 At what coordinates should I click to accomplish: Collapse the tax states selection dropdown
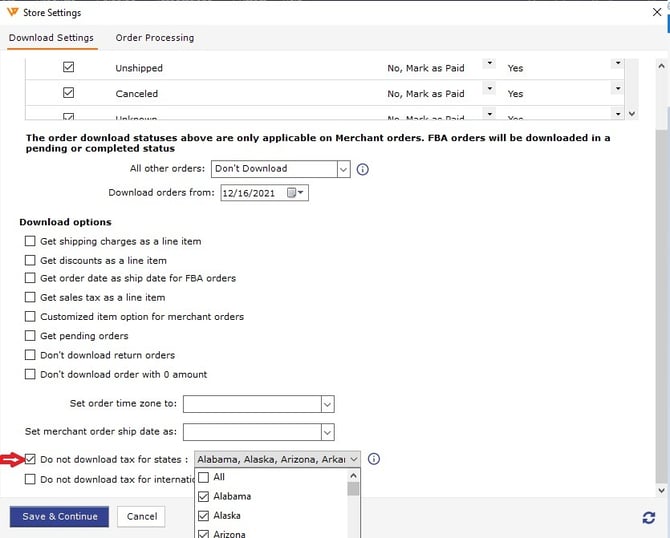pos(354,460)
